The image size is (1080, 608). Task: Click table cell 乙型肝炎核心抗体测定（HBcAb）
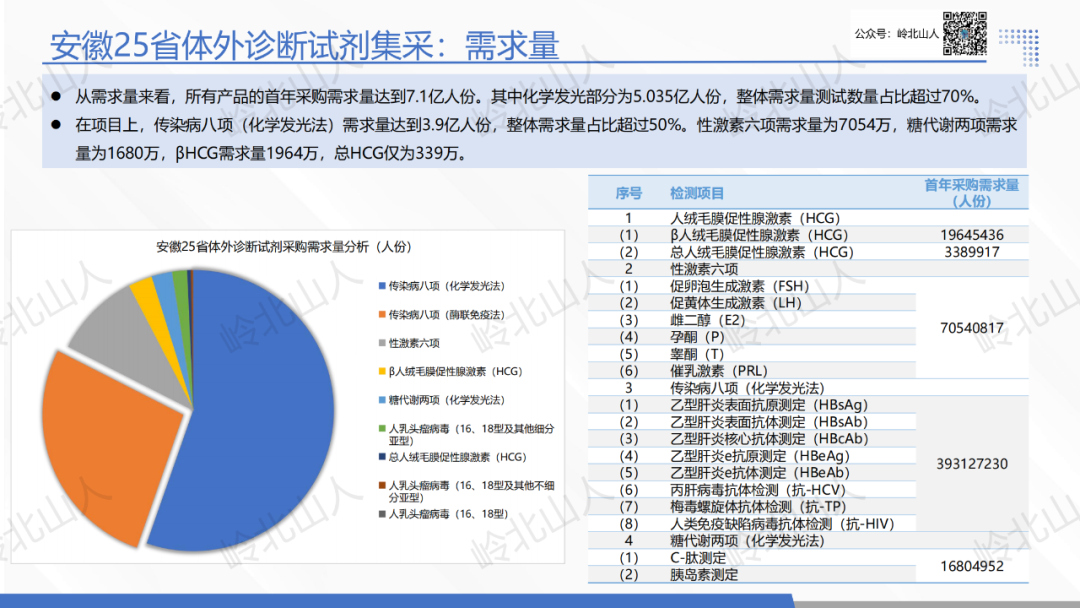coord(769,439)
